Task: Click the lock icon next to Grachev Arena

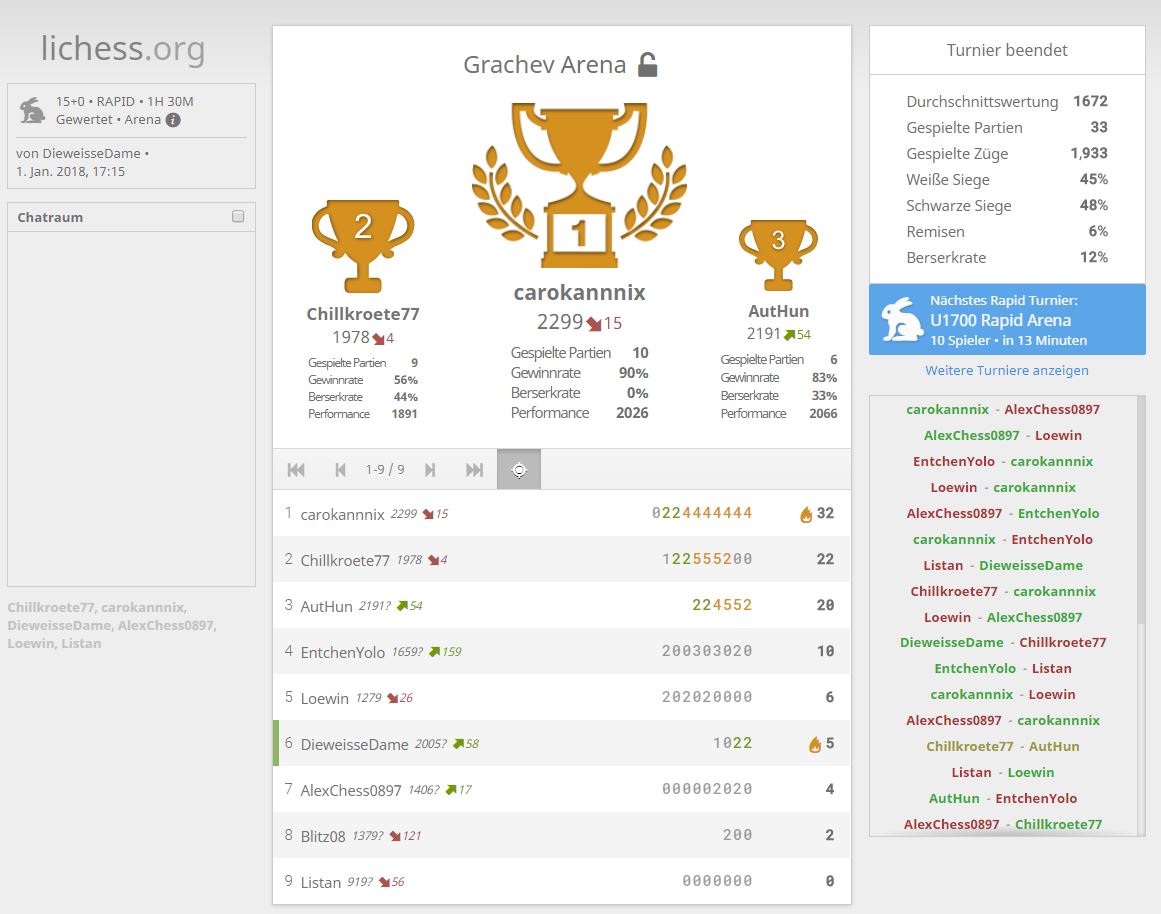Action: pyautogui.click(x=648, y=65)
